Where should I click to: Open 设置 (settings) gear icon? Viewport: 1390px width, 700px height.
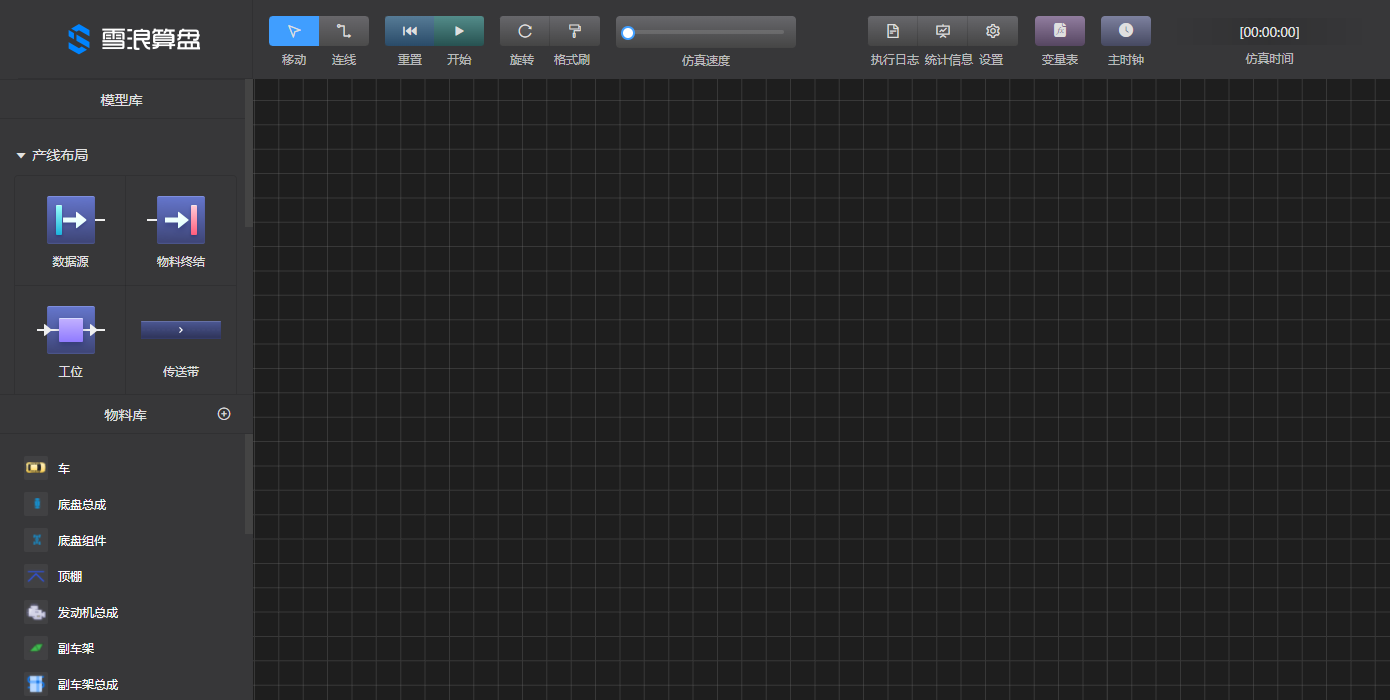(x=992, y=31)
